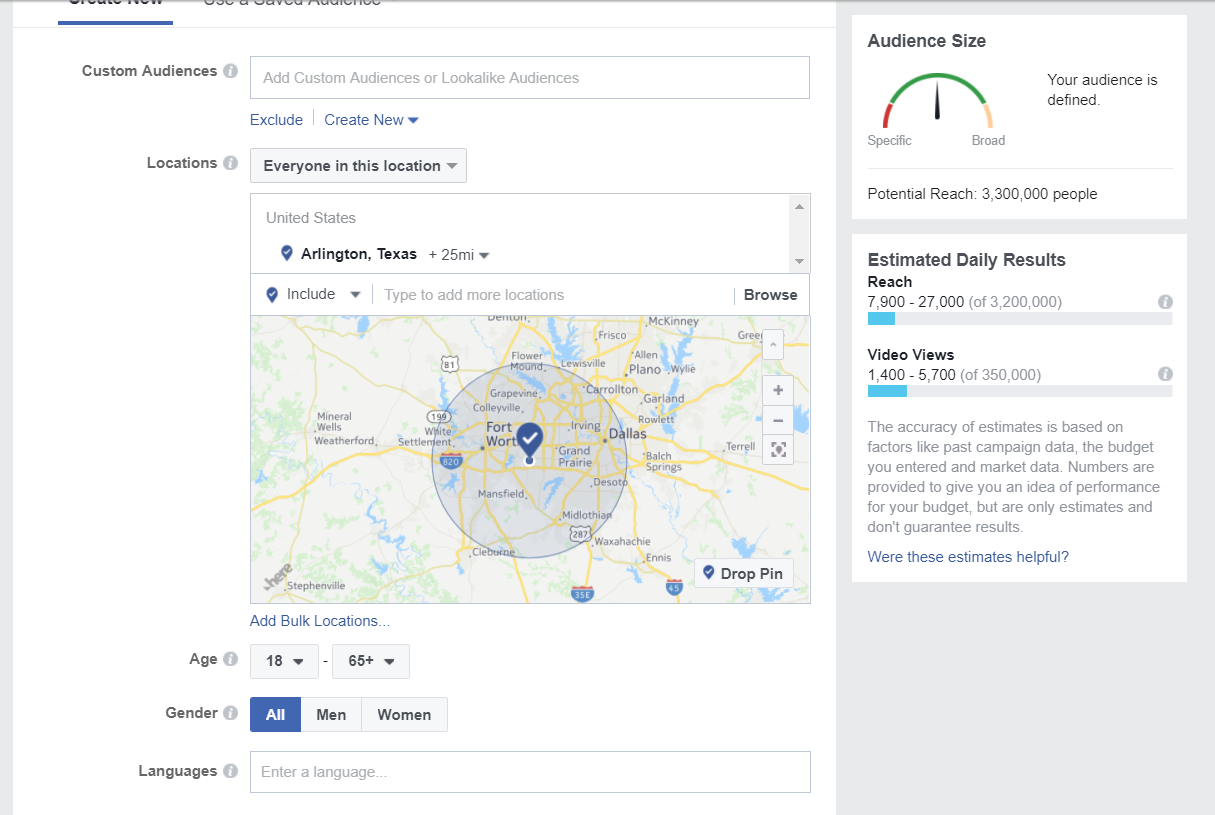Click the Video Views info icon
Screen dimensions: 1215x815
pos(1165,374)
